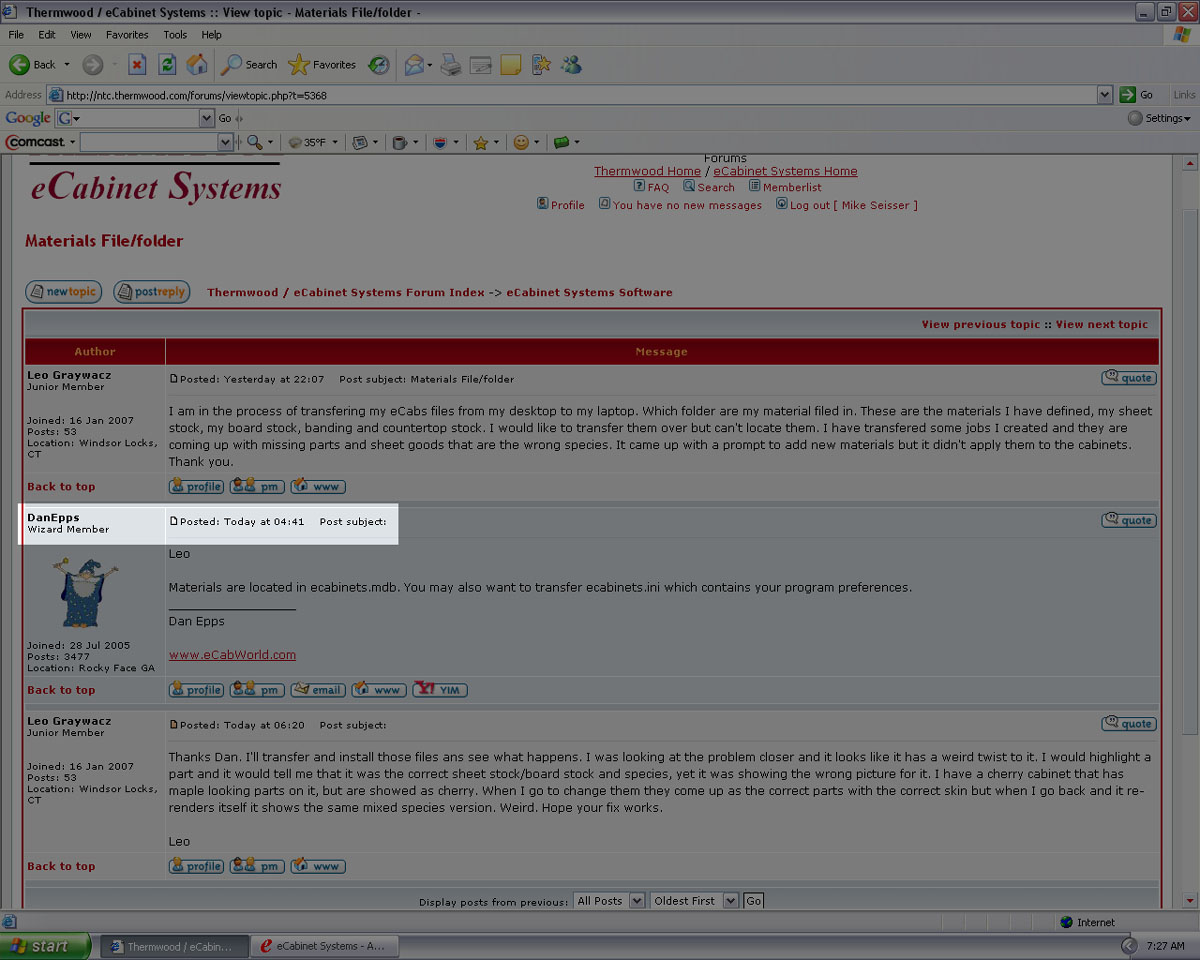Click the Thermwood Home link
Image resolution: width=1200 pixels, height=960 pixels.
[x=647, y=171]
